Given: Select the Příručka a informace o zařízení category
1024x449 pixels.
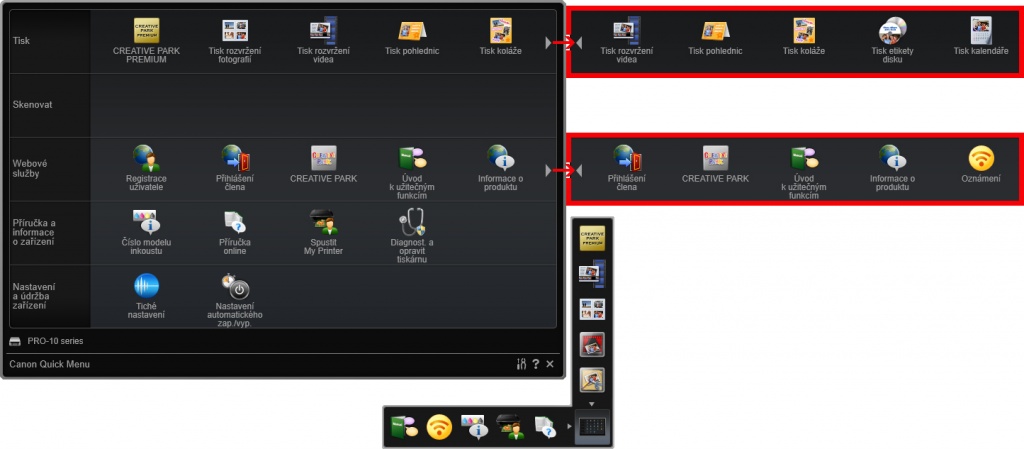Looking at the screenshot, I should (35, 232).
